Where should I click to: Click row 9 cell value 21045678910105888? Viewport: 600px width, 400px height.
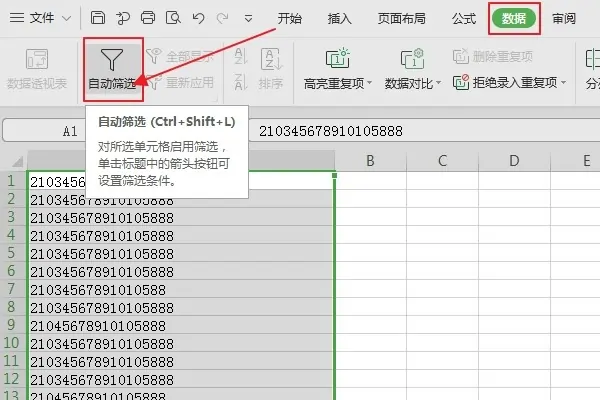pos(98,326)
